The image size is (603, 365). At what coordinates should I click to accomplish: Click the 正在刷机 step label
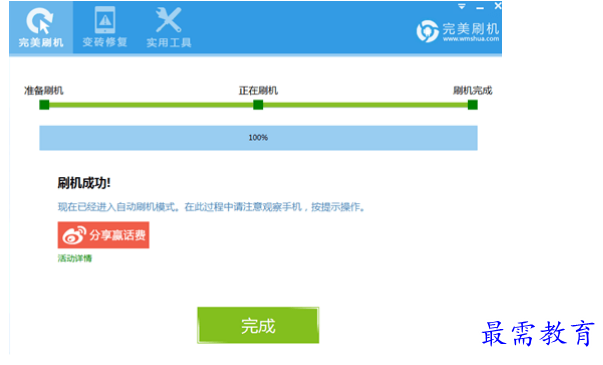(x=258, y=91)
